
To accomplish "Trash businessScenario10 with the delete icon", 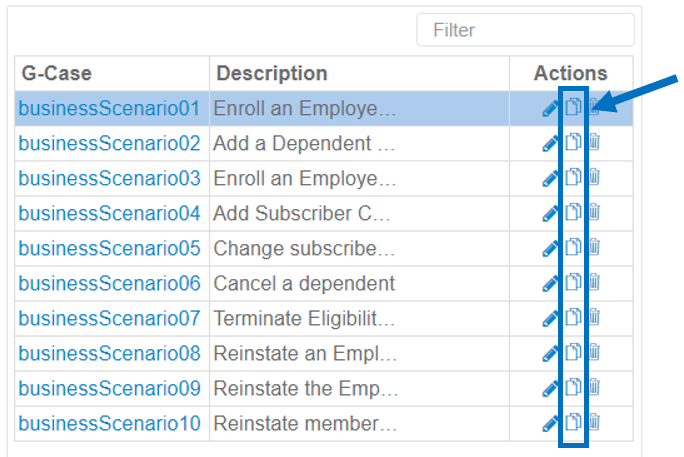I will [593, 423].
